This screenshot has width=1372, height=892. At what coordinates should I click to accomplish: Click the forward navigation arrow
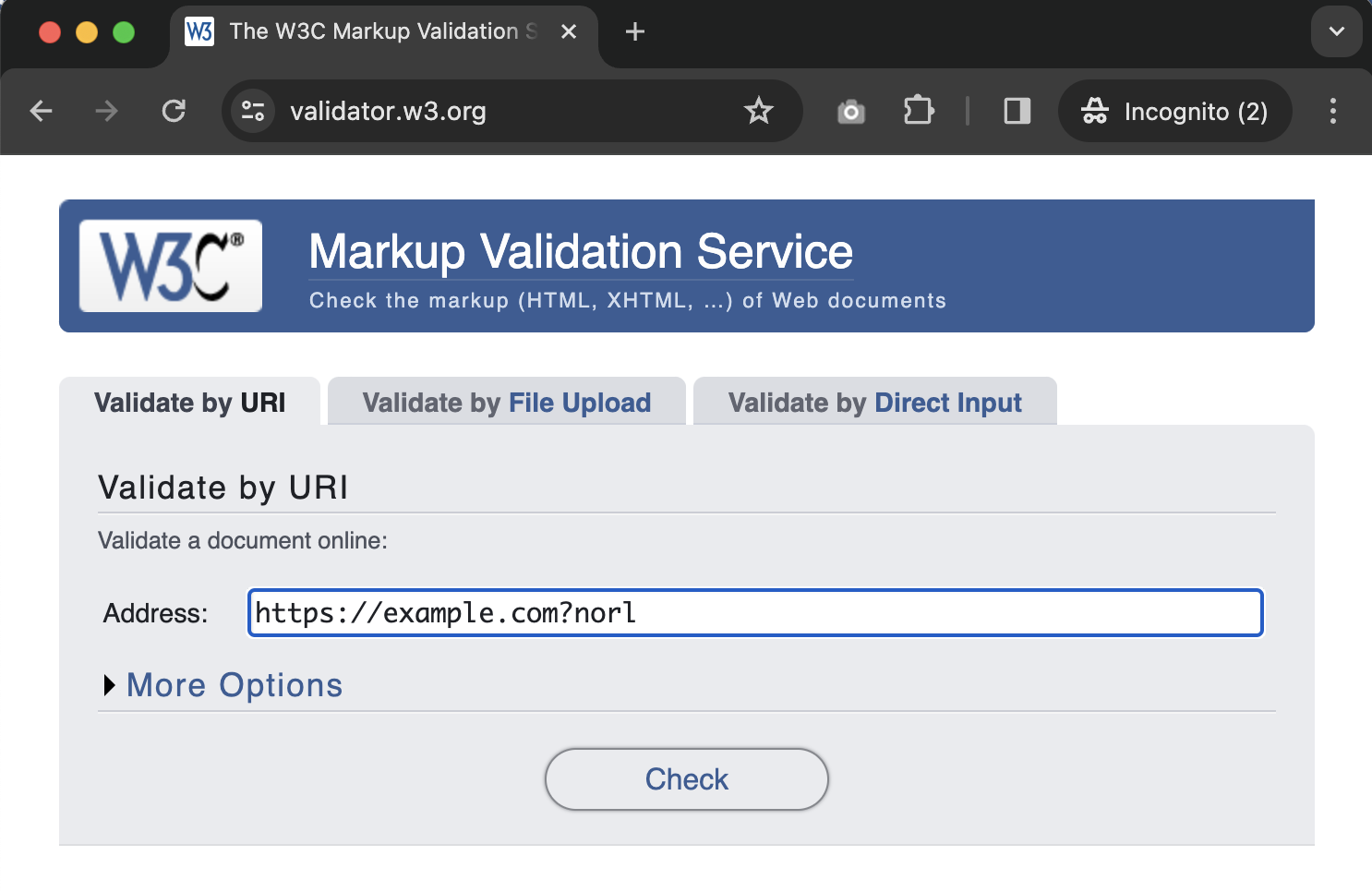(x=105, y=111)
